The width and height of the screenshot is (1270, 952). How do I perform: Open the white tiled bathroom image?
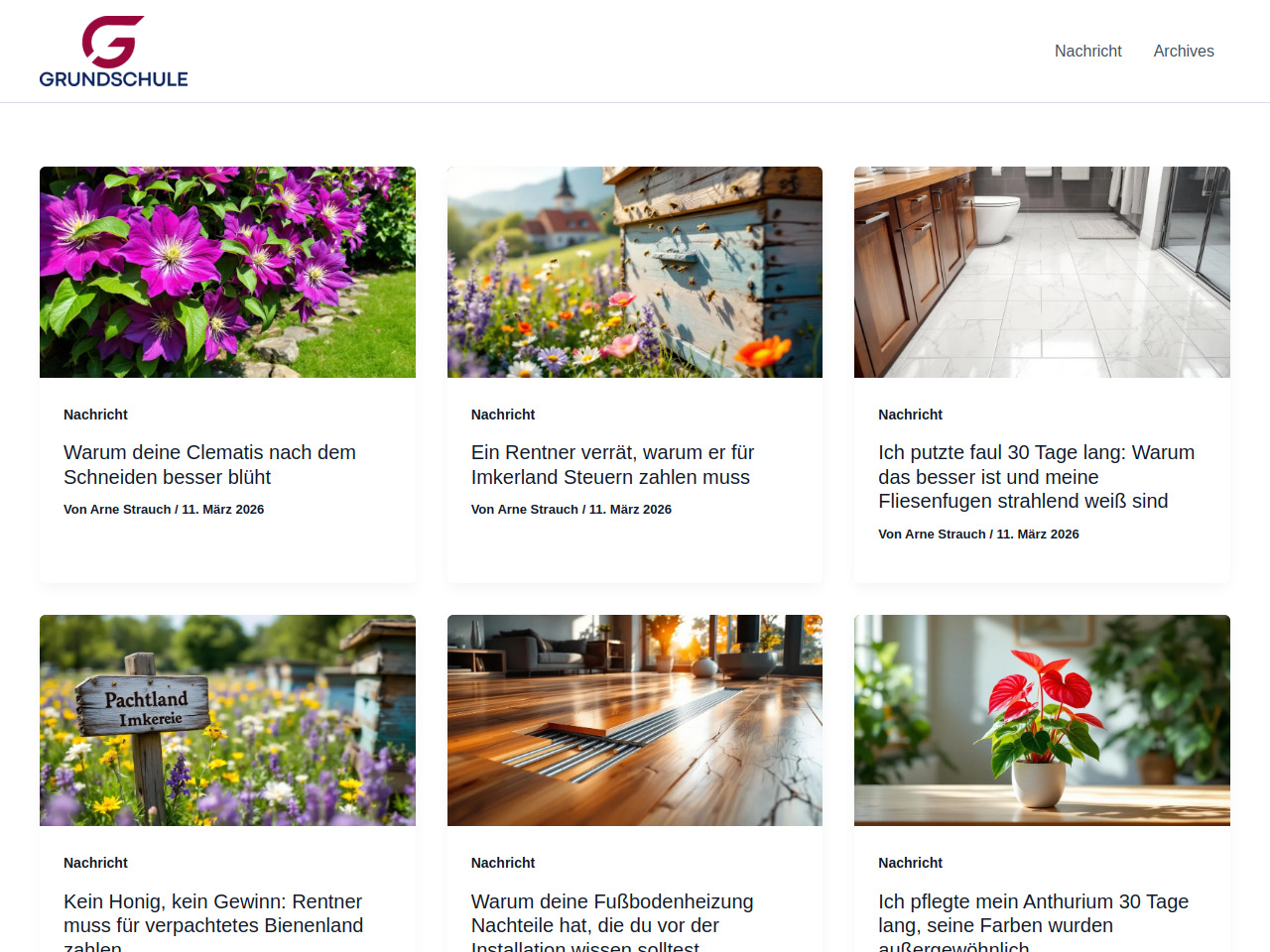pos(1042,272)
